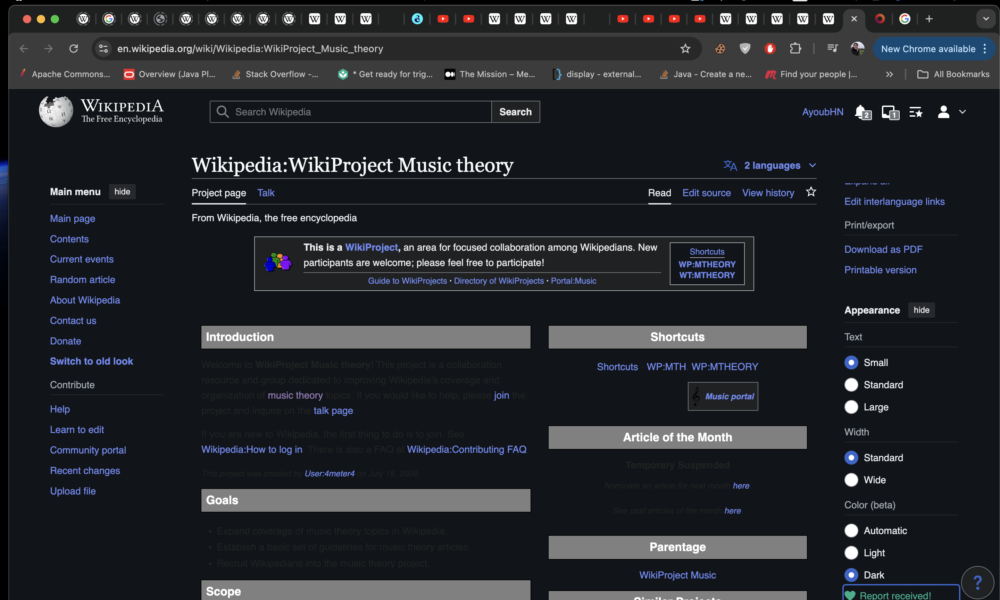This screenshot has height=600, width=1000.
Task: Open the Stack Overflow bookmark
Action: tap(275, 74)
